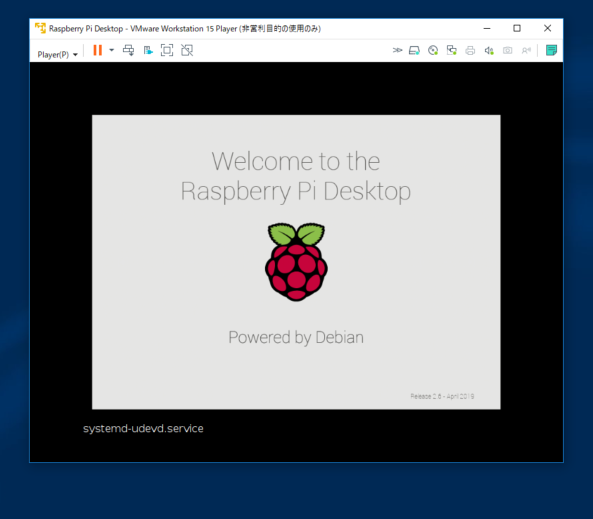
Task: Click the double-arrow devices expand icon
Action: click(x=397, y=50)
